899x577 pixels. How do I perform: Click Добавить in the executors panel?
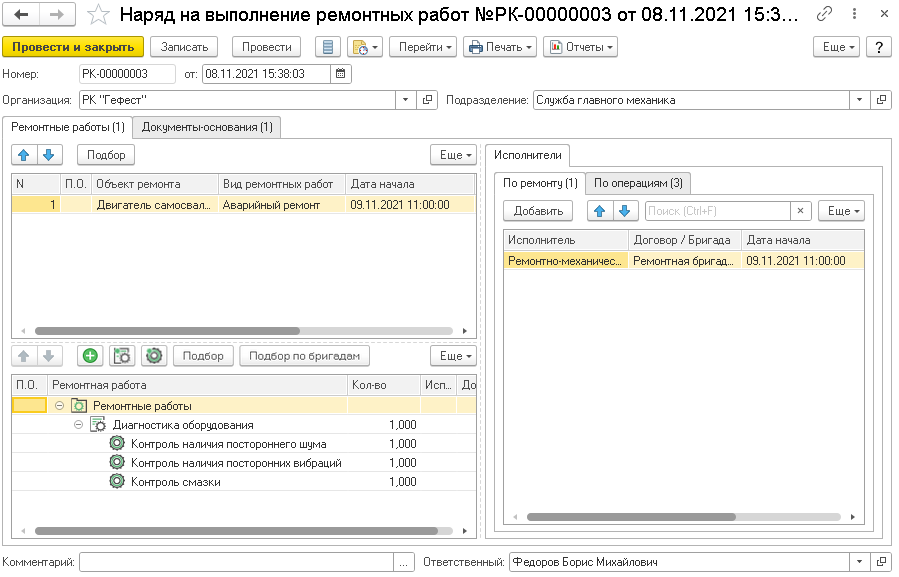point(538,211)
